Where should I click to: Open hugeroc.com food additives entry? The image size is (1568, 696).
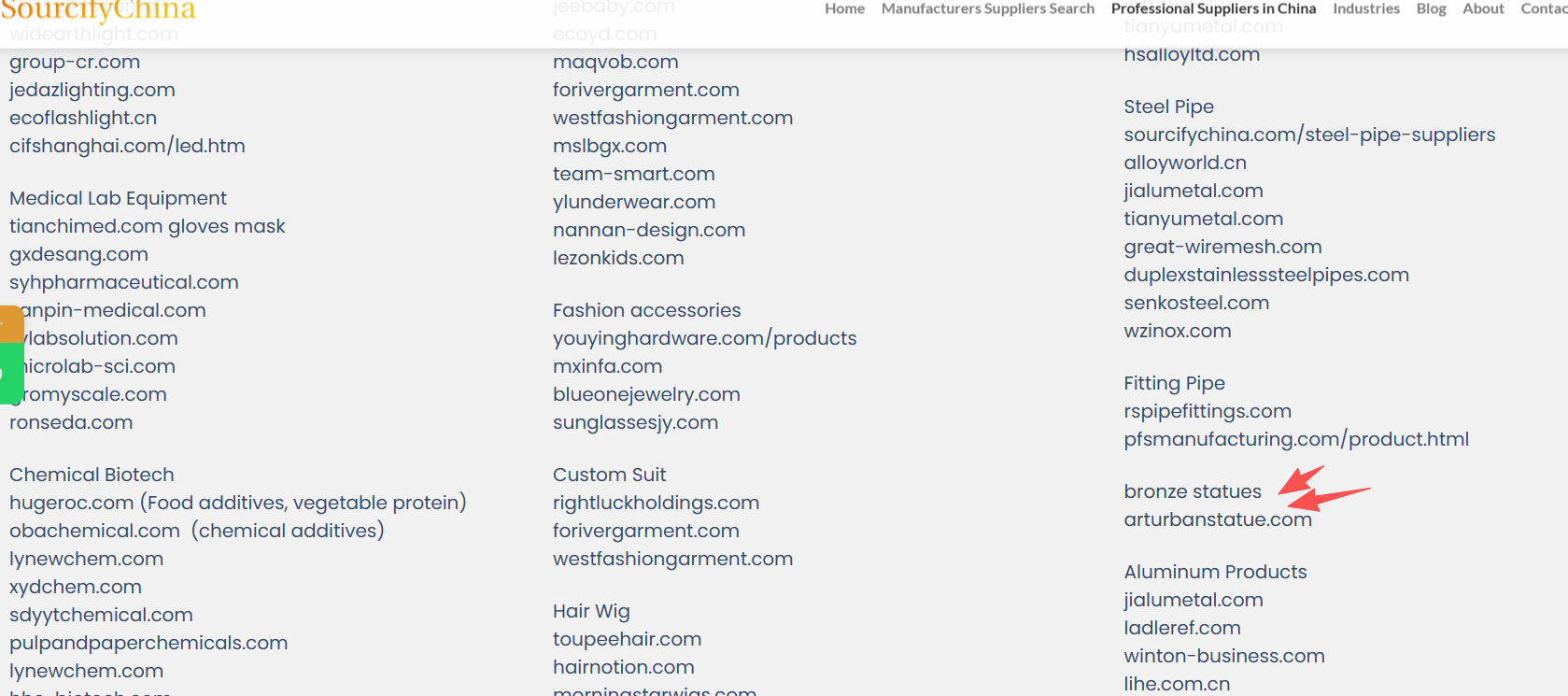click(x=238, y=504)
